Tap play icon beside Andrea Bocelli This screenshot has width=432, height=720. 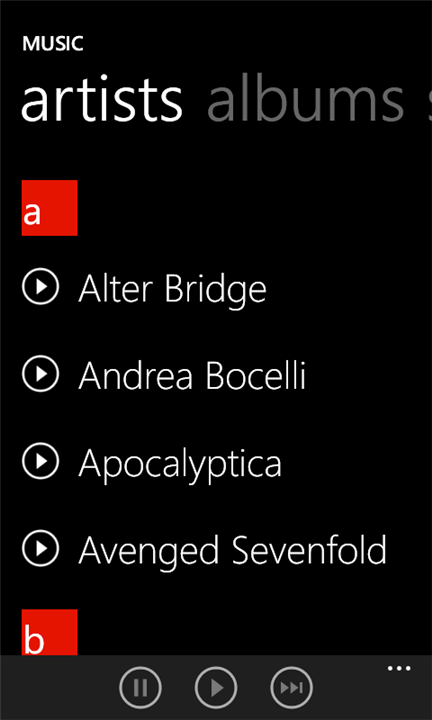pos(40,374)
